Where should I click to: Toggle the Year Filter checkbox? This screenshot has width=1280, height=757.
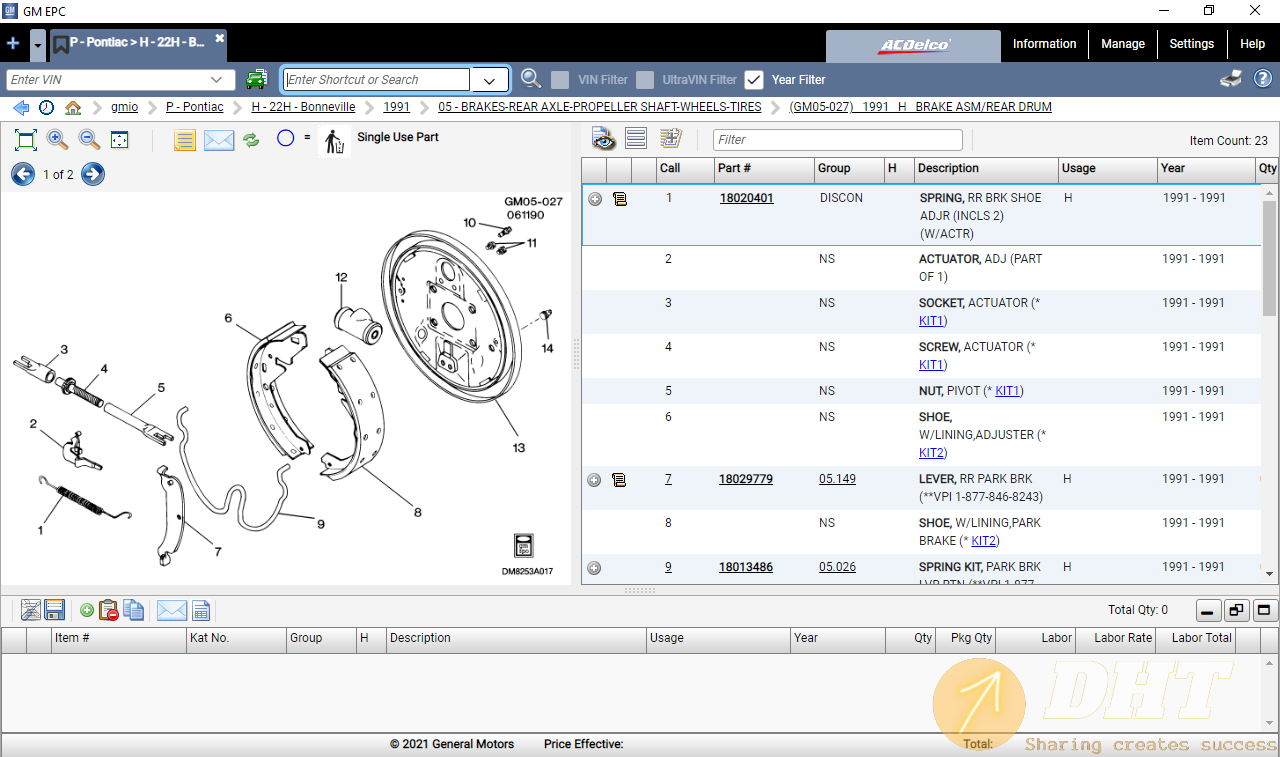(755, 80)
